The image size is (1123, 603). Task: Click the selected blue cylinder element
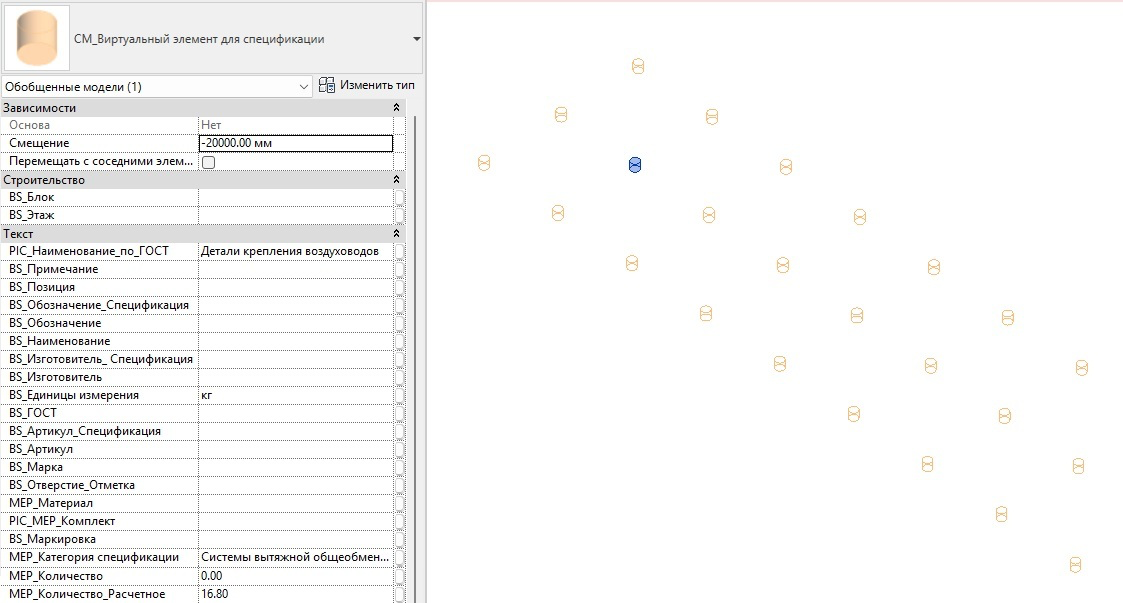pos(635,165)
